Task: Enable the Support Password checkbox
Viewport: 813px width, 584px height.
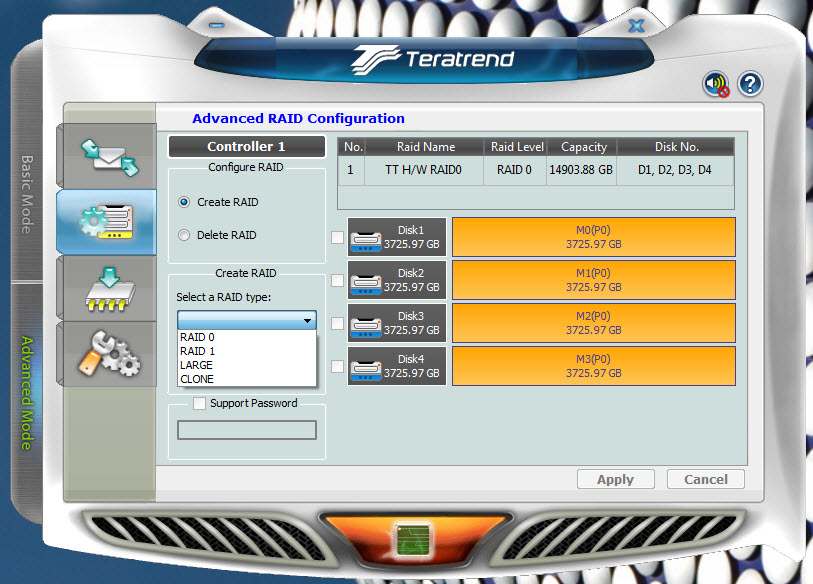Action: coord(199,403)
